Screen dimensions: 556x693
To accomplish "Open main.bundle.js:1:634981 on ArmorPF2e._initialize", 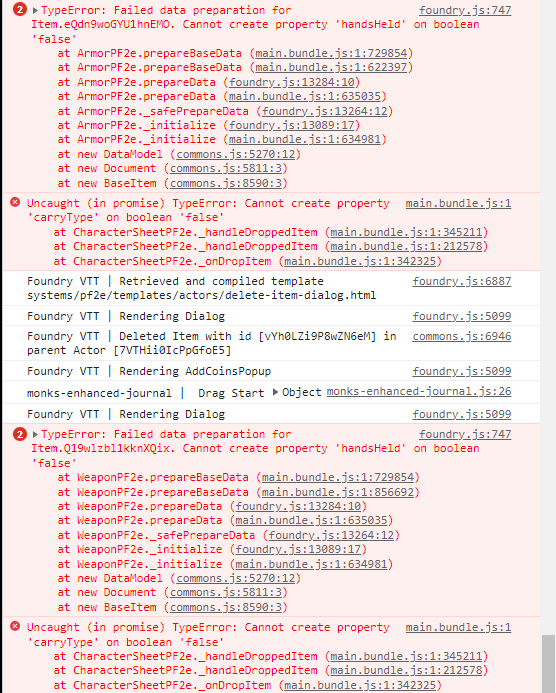I will (305, 139).
